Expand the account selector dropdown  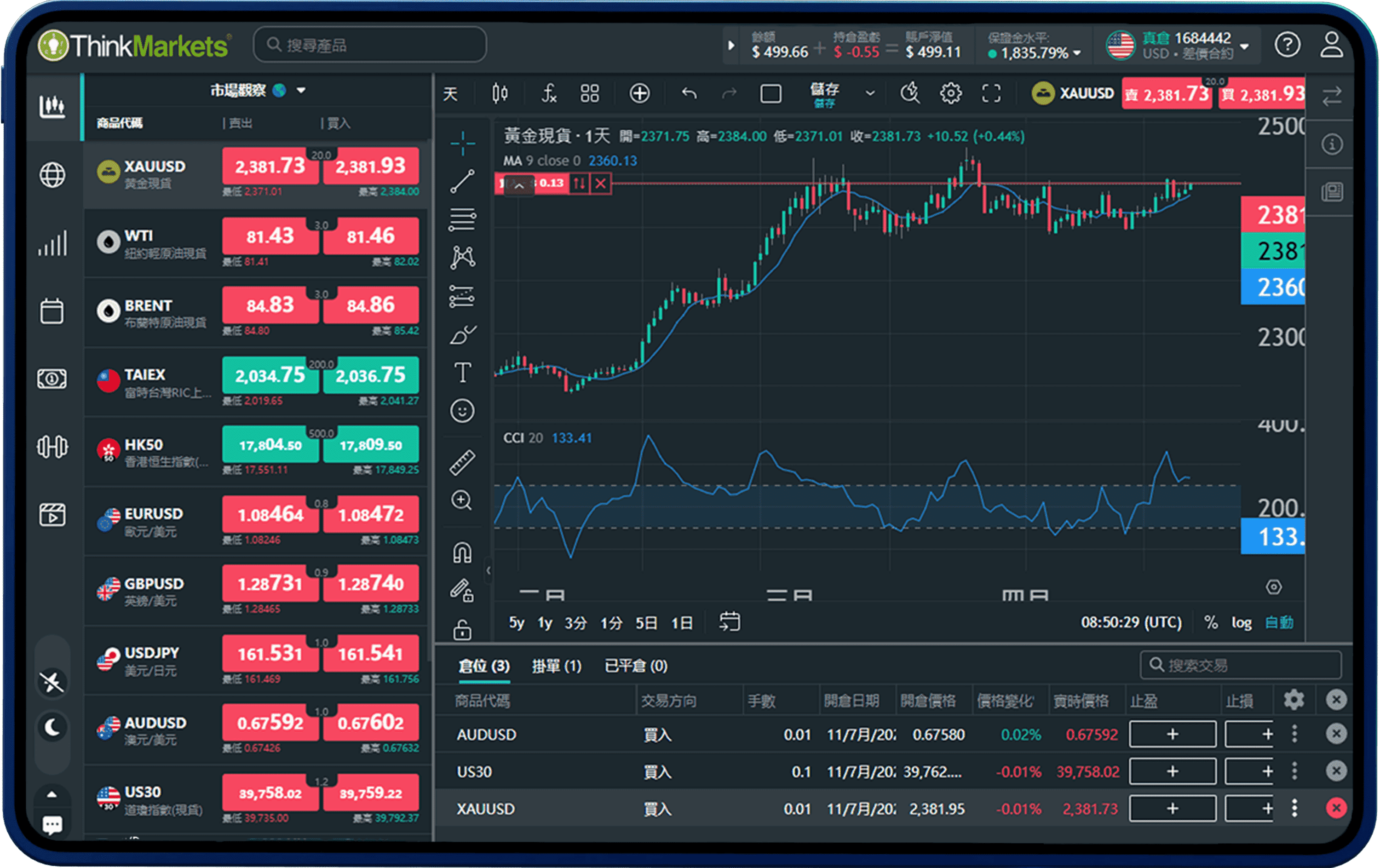[1244, 46]
